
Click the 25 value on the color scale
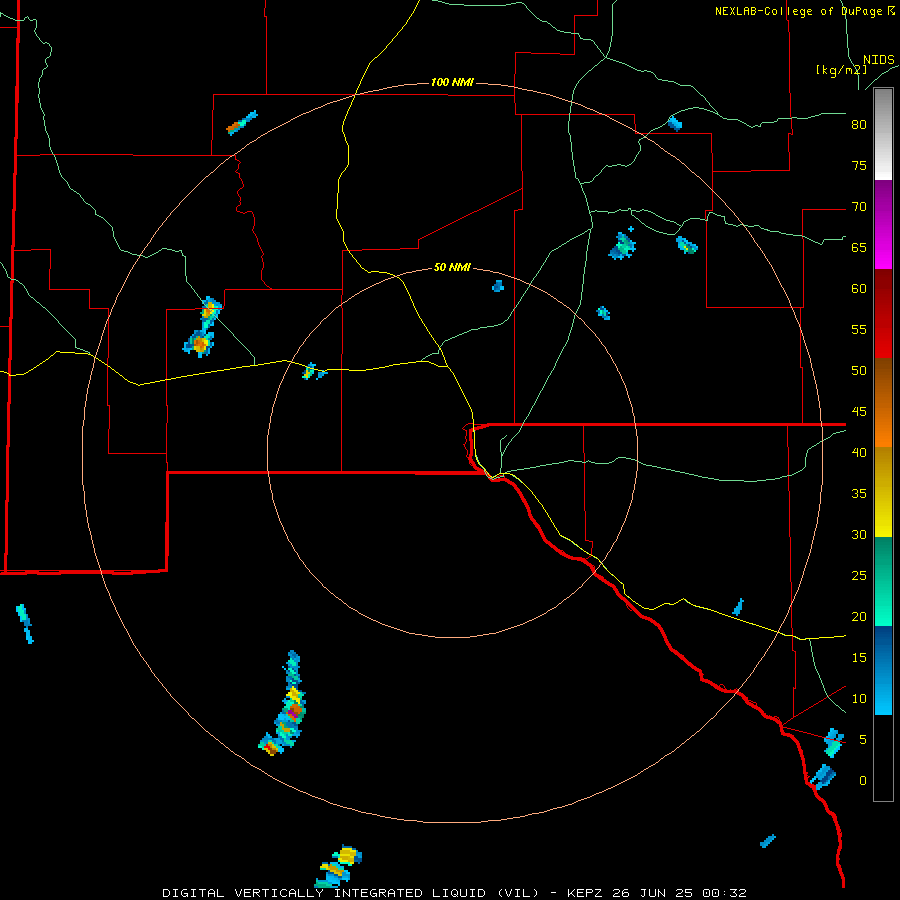[859, 575]
